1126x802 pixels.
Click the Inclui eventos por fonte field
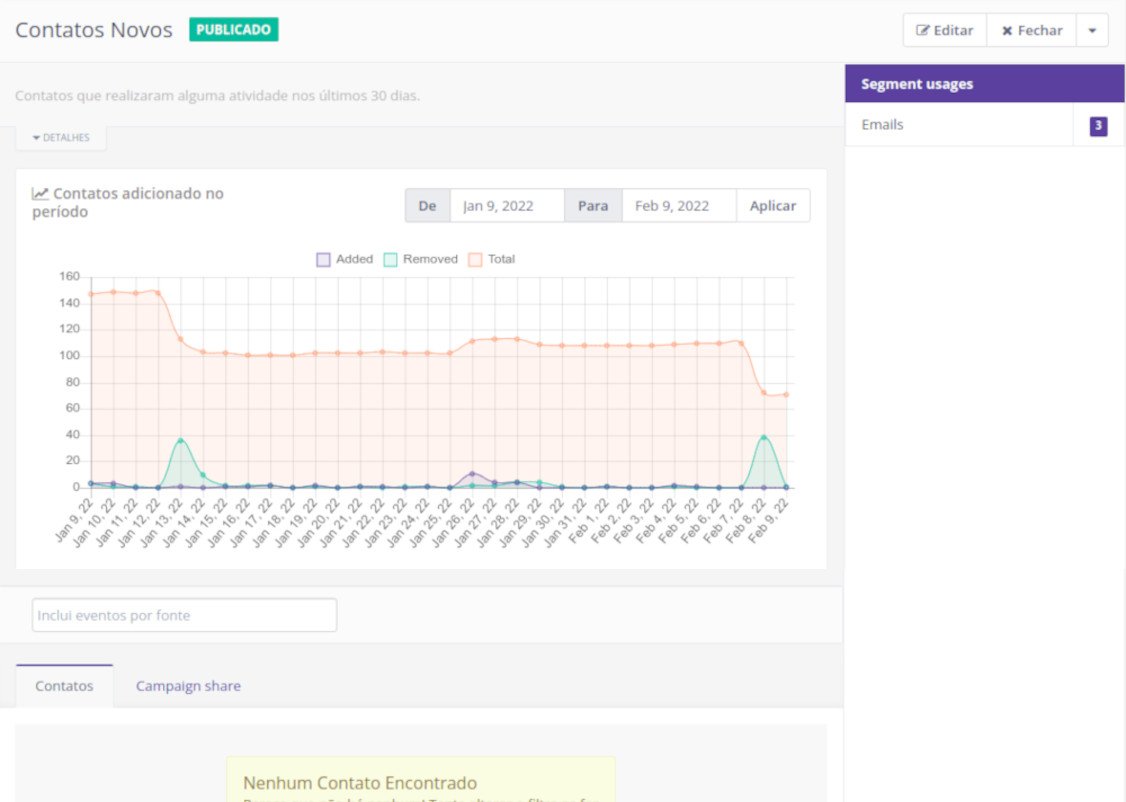click(x=184, y=616)
